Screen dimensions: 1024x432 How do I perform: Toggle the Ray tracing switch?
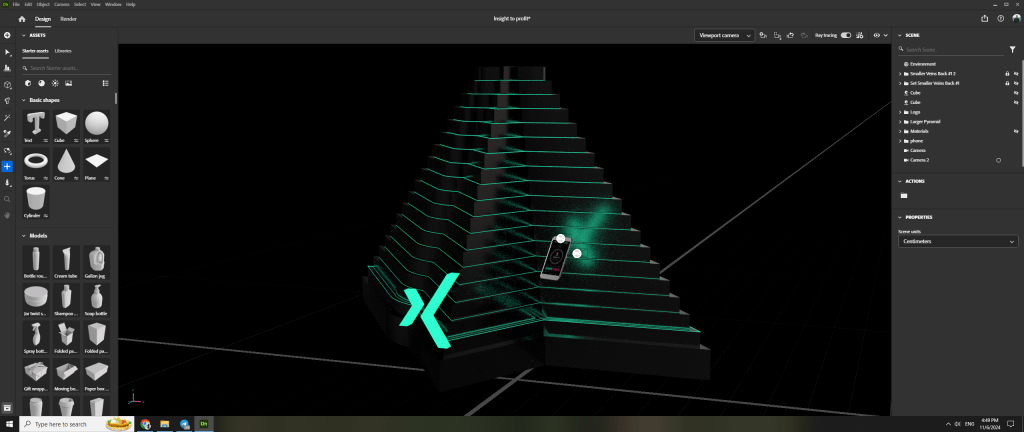coord(846,35)
